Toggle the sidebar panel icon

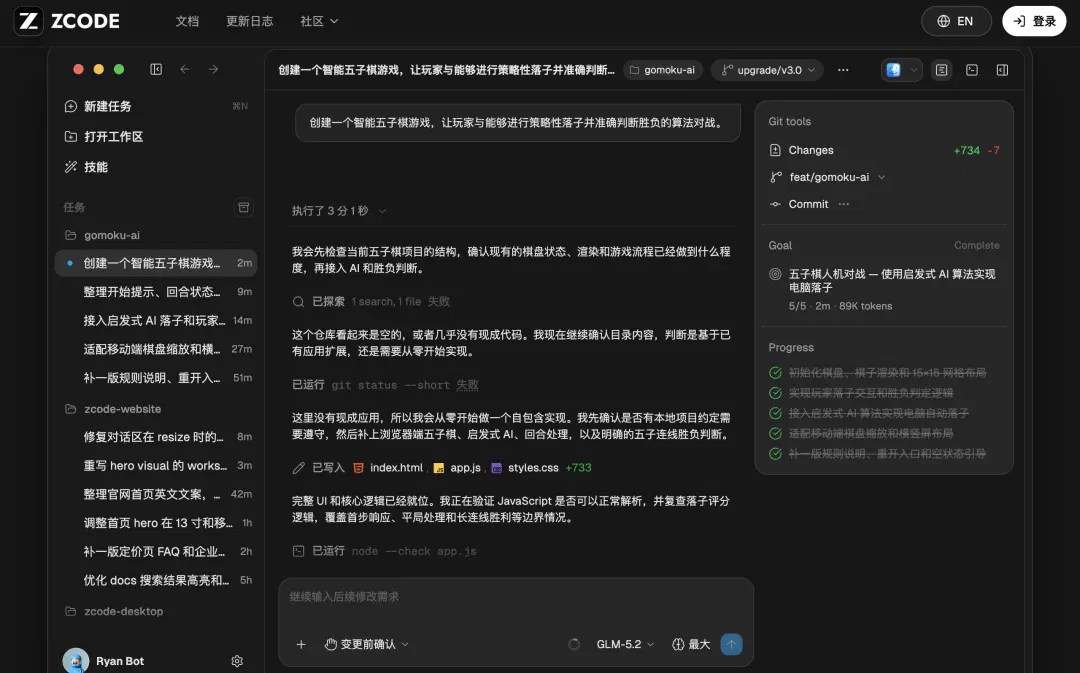156,69
